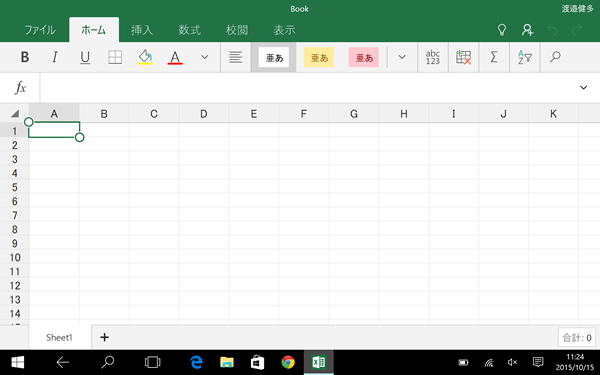Image resolution: width=600 pixels, height=375 pixels.
Task: Switch to the 表示 tab
Action: (x=284, y=30)
